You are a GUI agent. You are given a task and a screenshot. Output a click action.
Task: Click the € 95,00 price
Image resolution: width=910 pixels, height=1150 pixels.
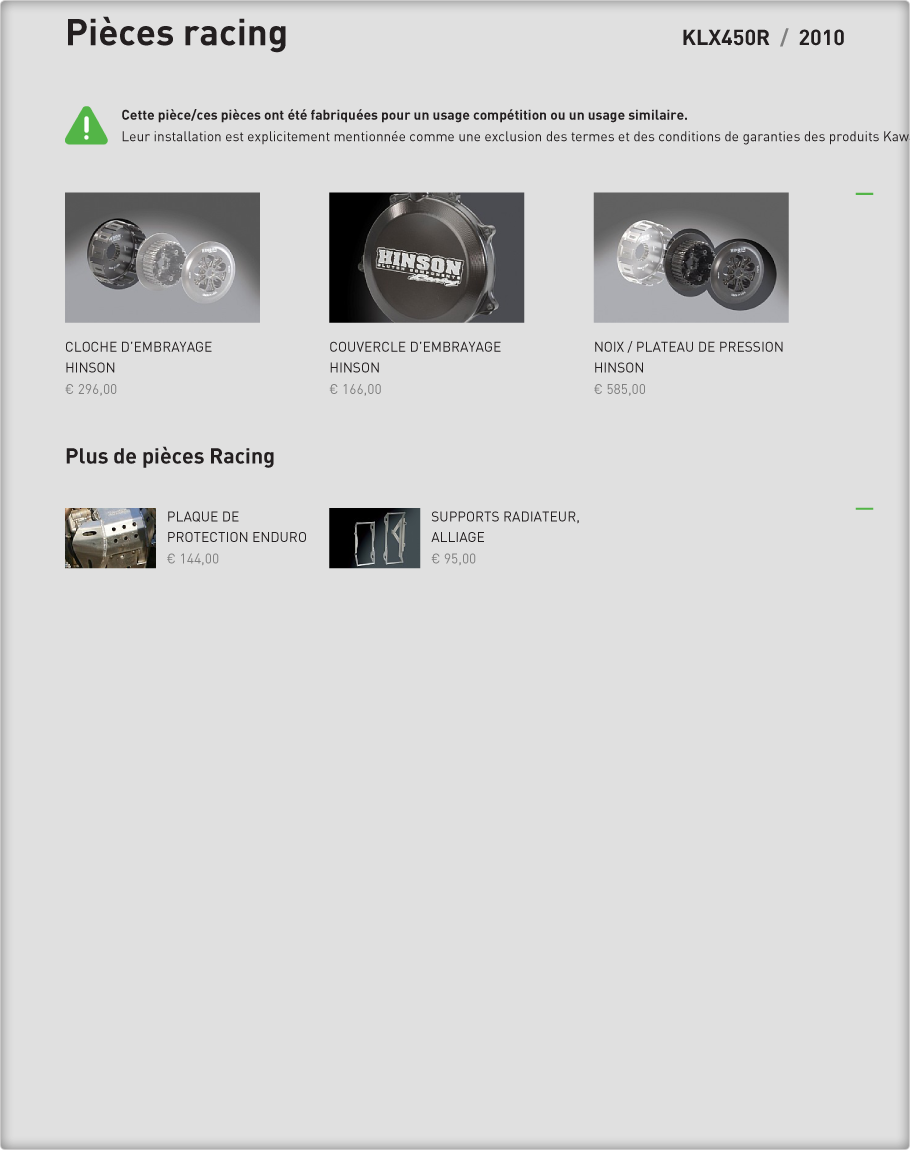[x=454, y=559]
